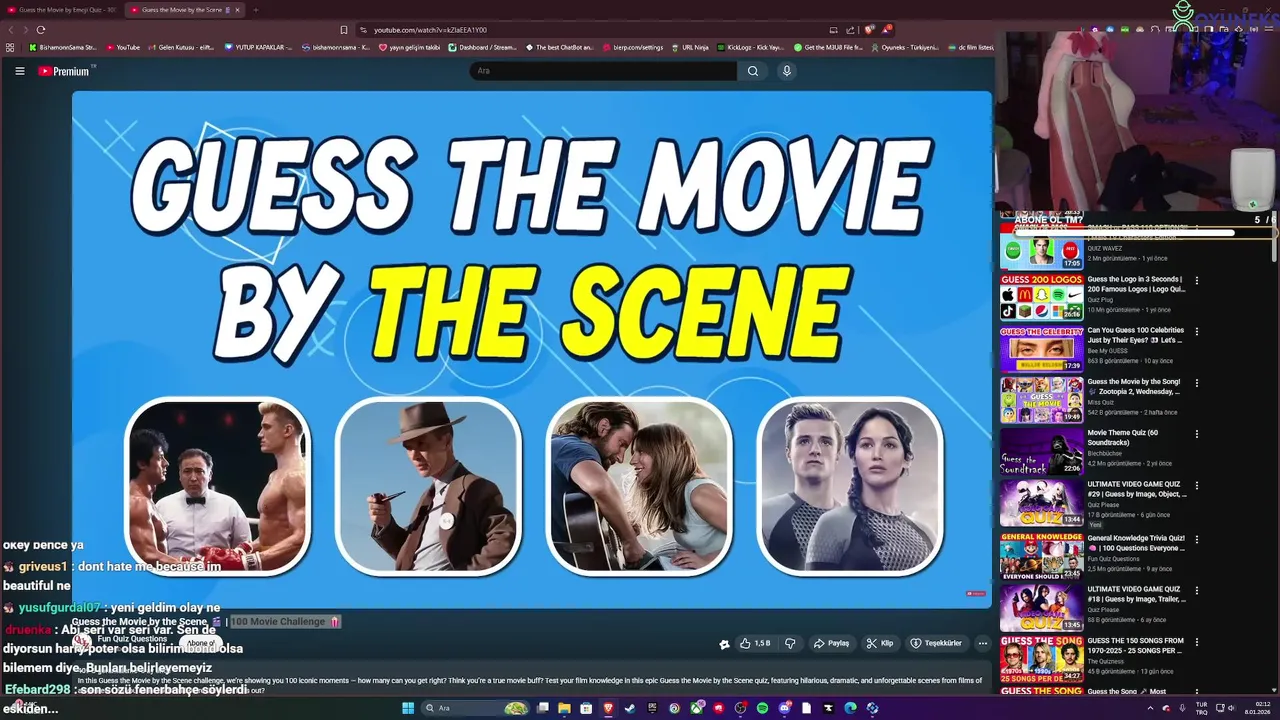This screenshot has width=1280, height=720.
Task: Open File Explorer from the taskbar
Action: (x=564, y=708)
